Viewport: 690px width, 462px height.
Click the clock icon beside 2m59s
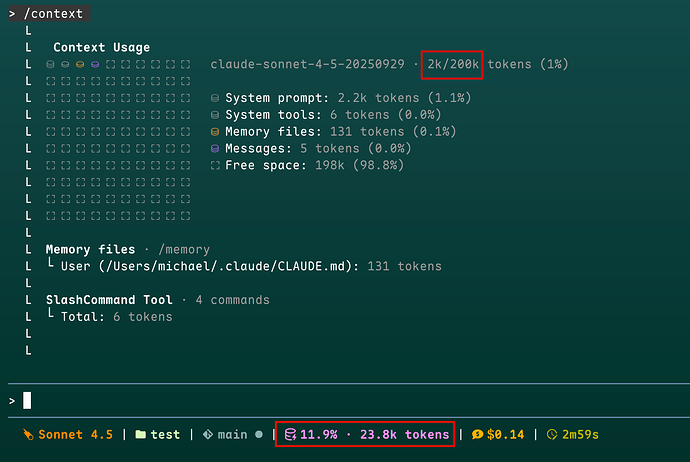coord(552,435)
